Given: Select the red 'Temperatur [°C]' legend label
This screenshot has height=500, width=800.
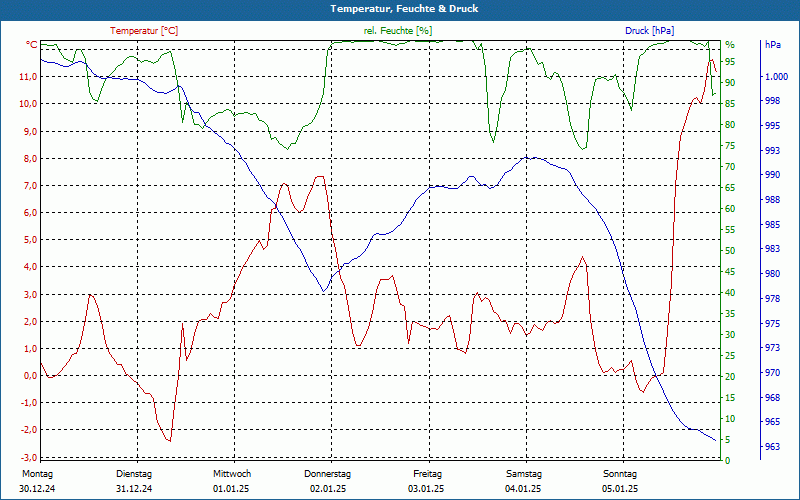Looking at the screenshot, I should [144, 31].
